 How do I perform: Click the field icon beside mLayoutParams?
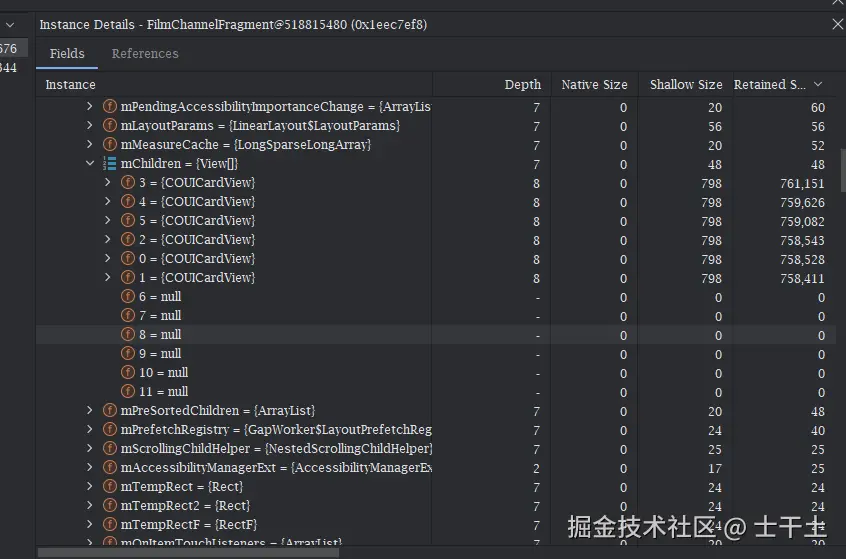click(x=110, y=126)
